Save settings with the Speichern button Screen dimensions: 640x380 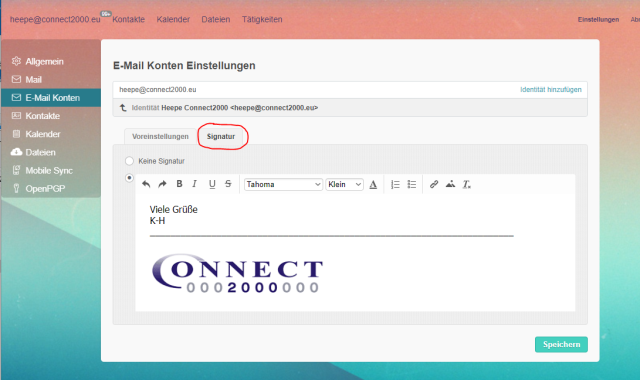tap(561, 344)
